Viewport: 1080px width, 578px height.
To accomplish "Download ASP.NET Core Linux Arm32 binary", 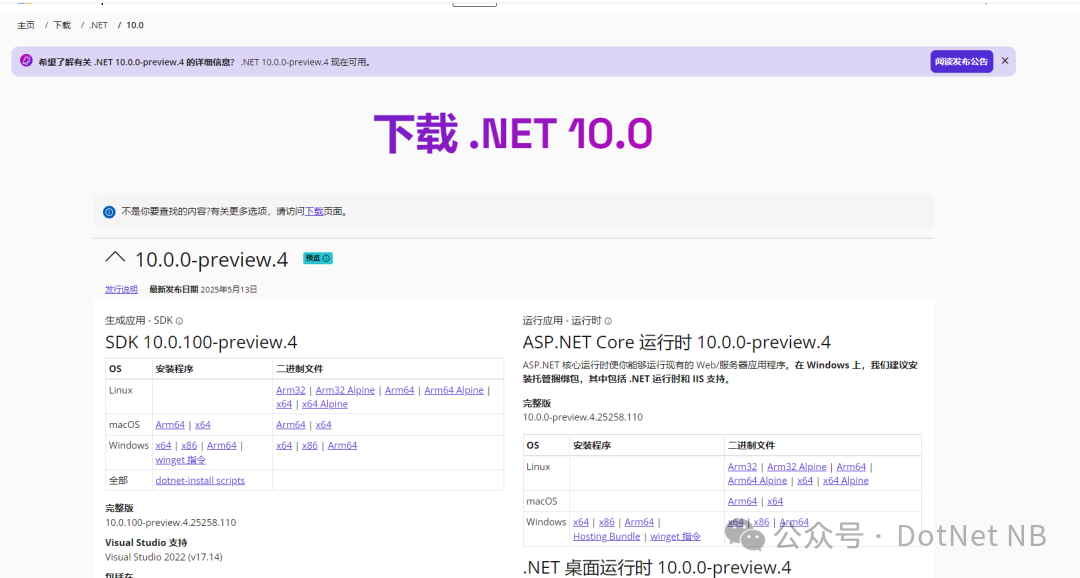I will (x=742, y=466).
